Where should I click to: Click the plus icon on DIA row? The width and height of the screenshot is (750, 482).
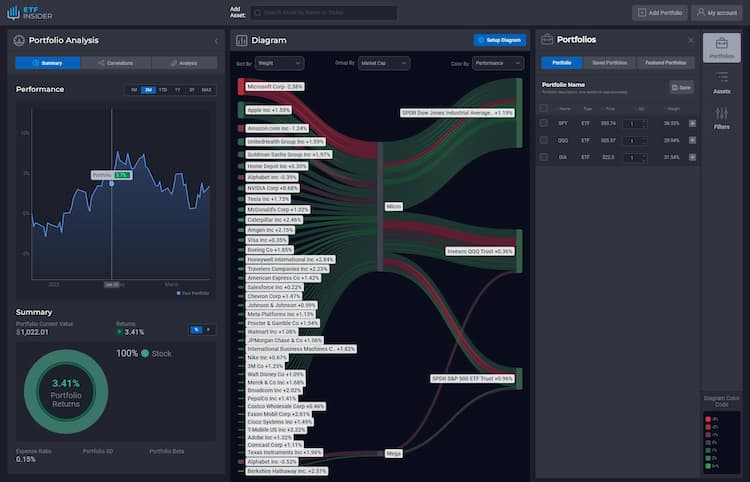(692, 157)
